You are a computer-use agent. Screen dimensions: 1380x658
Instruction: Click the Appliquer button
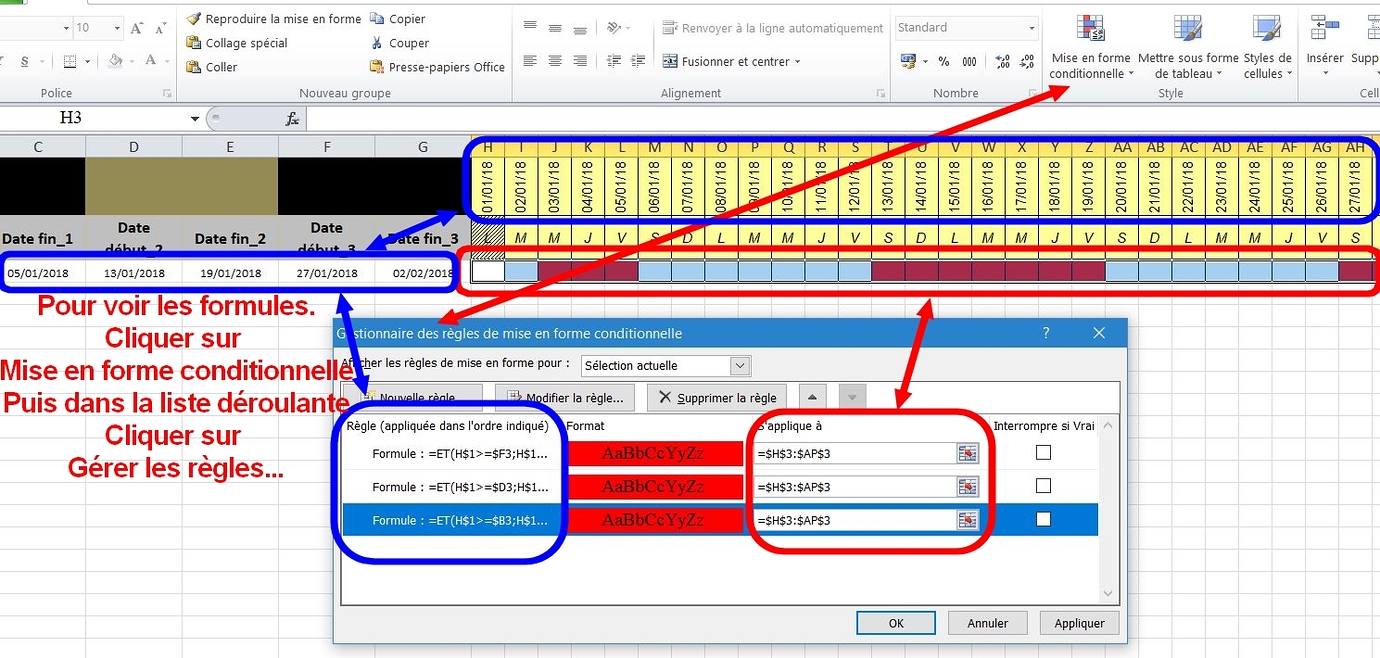click(1079, 622)
